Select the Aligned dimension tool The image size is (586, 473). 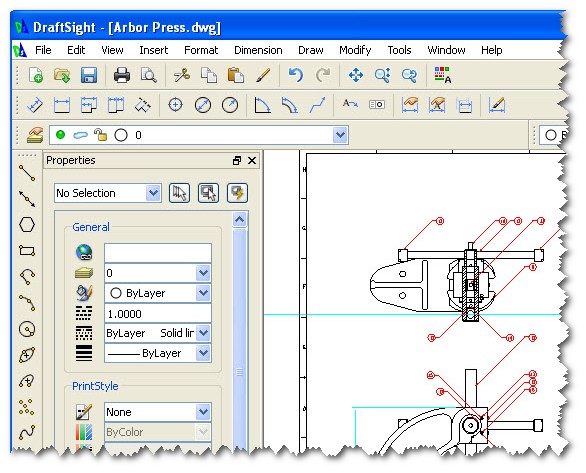coord(35,105)
